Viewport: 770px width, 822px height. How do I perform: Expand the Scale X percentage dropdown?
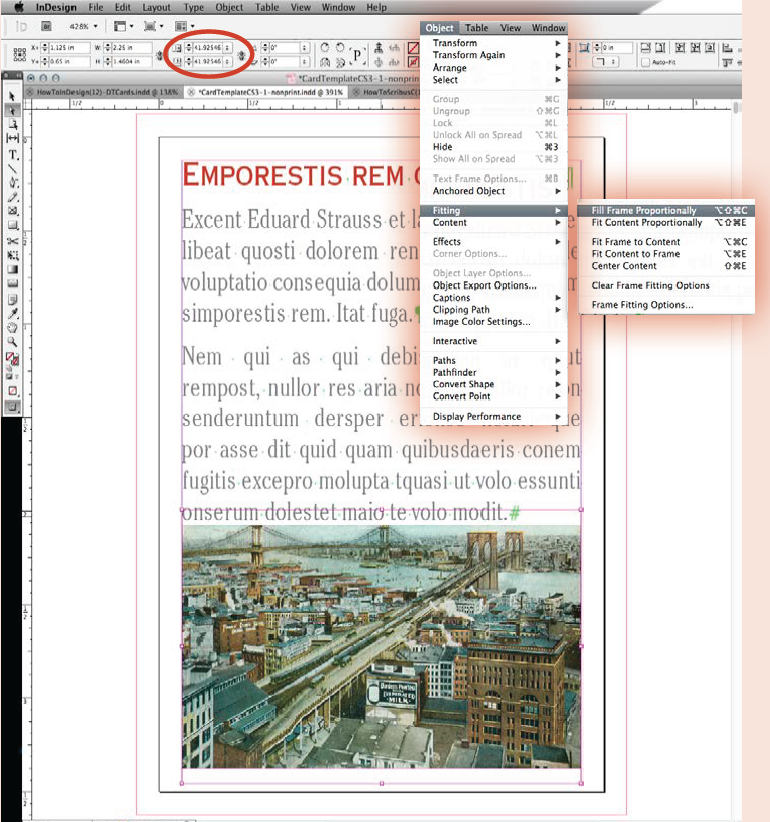[x=227, y=47]
